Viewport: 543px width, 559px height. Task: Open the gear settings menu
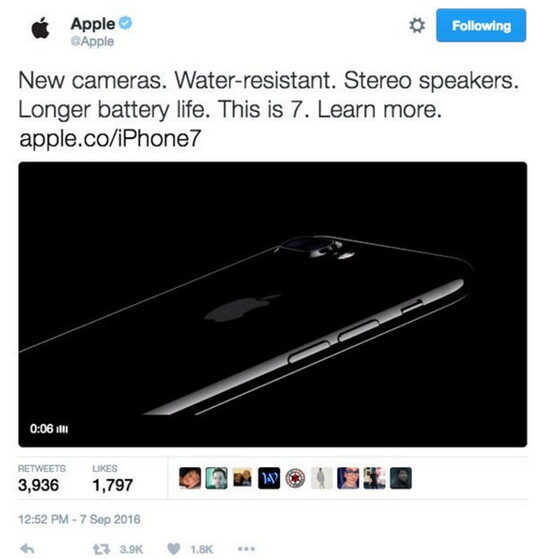pyautogui.click(x=416, y=26)
